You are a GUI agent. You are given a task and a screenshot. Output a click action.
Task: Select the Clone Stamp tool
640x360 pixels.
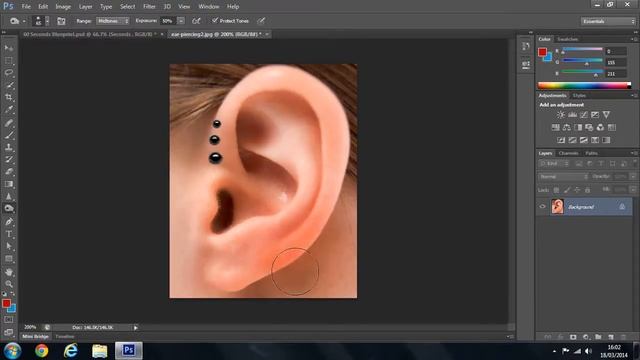[x=9, y=147]
